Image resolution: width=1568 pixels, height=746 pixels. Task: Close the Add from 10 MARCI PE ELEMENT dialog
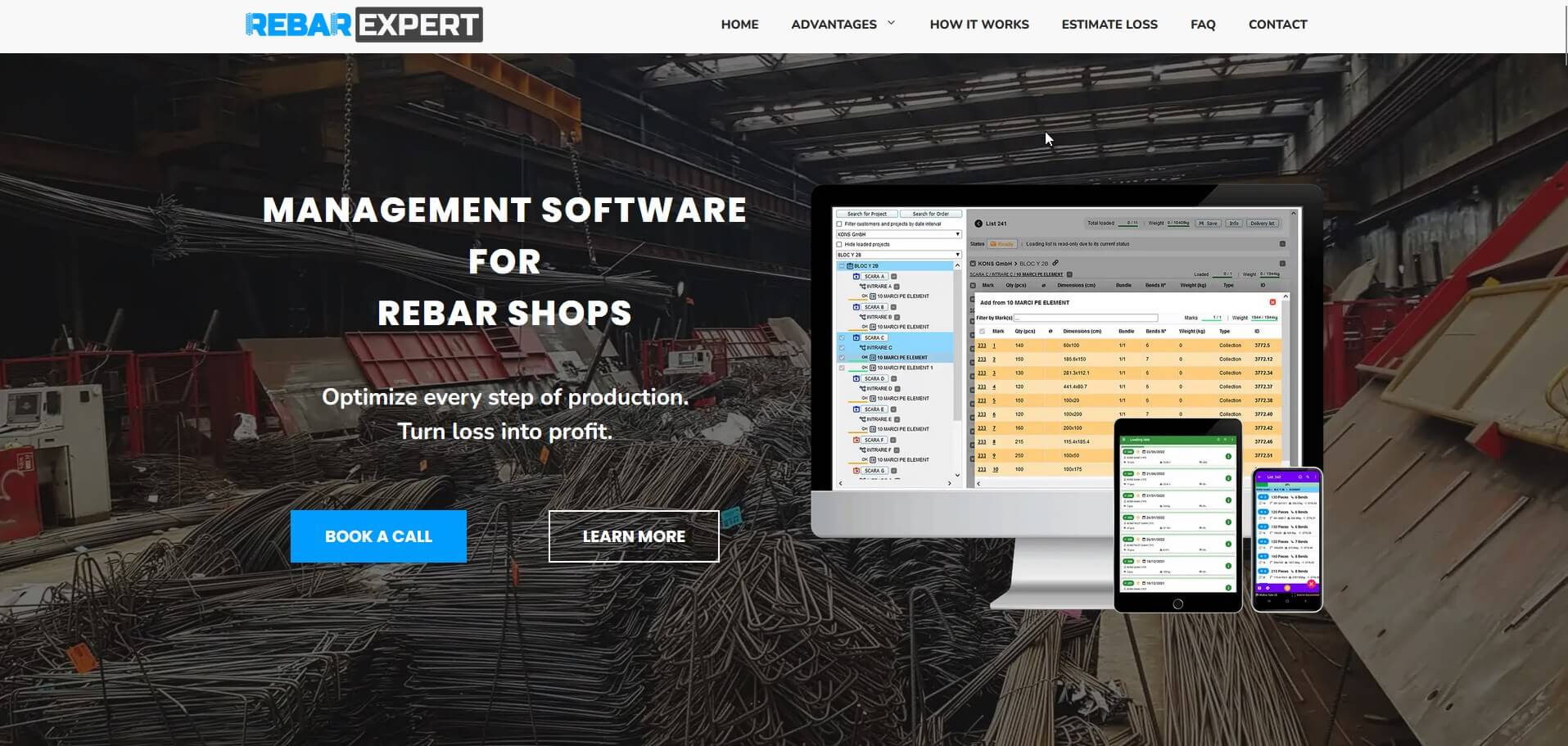1272,302
